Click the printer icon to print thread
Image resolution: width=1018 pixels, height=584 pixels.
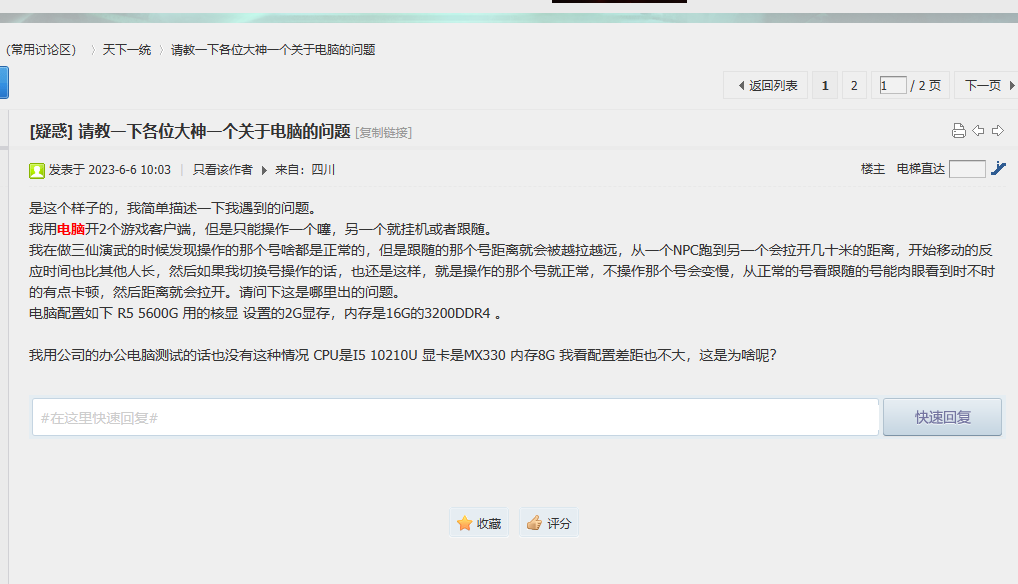(x=958, y=131)
